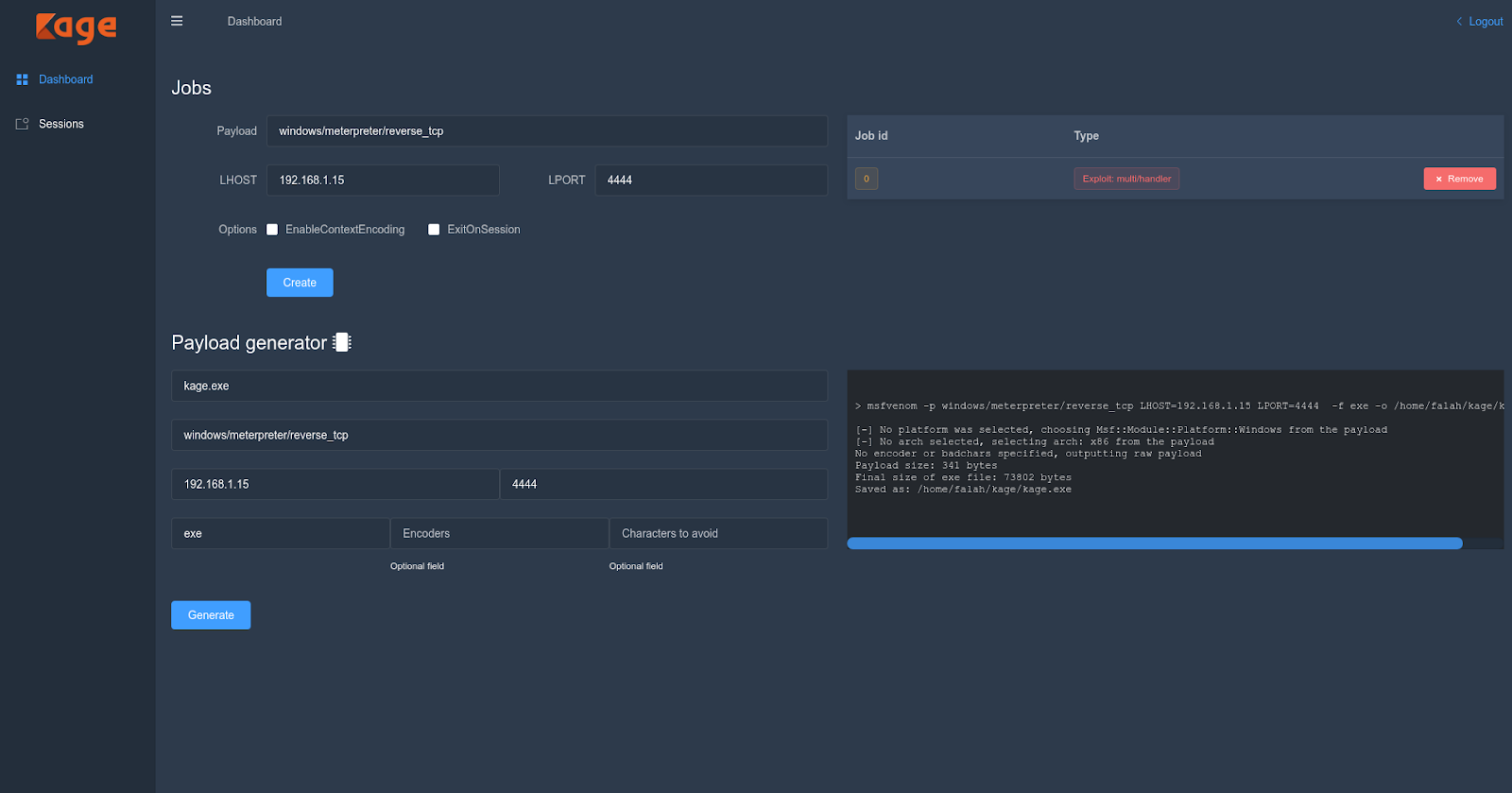Open the exe format dropdown

point(281,533)
